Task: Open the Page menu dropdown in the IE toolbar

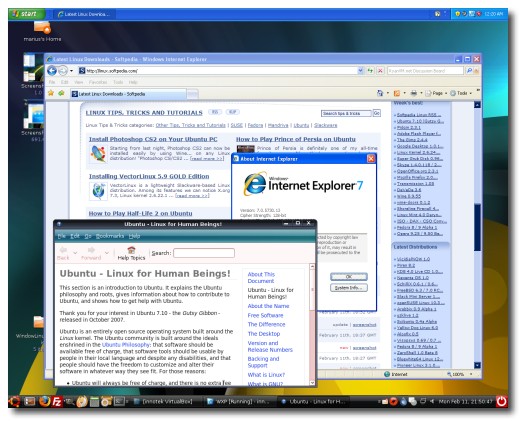Action: pyautogui.click(x=436, y=93)
